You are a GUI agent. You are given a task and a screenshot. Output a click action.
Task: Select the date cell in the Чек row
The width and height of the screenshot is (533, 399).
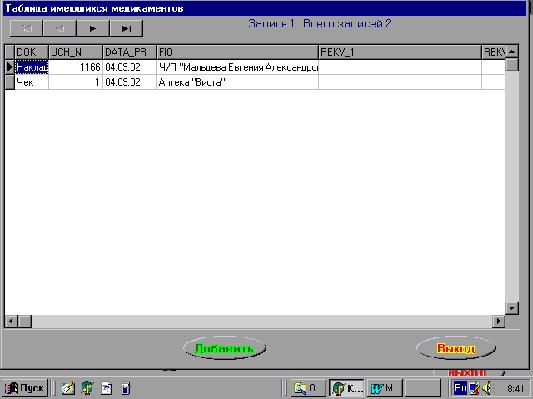click(130, 82)
